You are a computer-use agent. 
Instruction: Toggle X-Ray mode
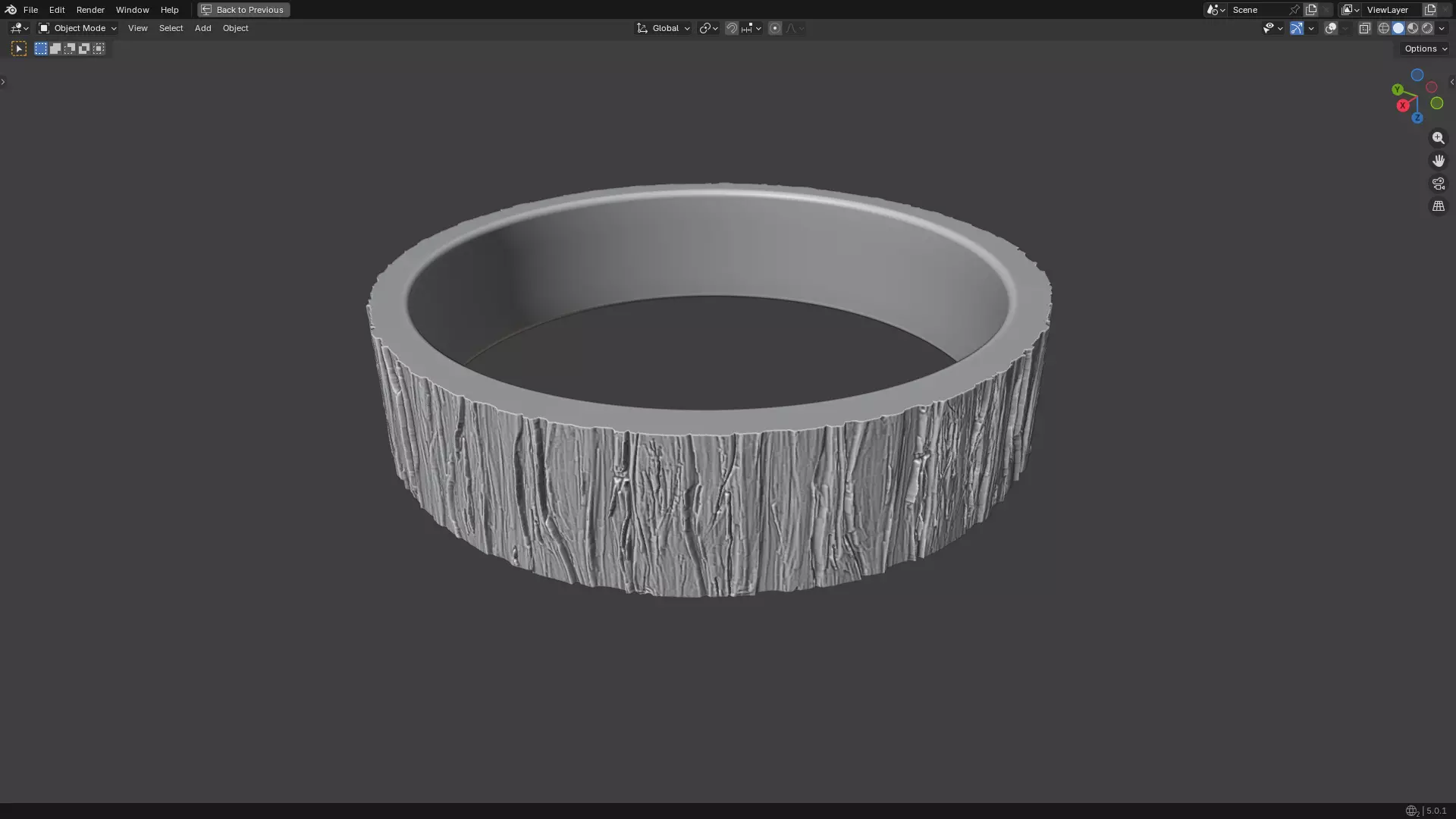(x=1364, y=28)
